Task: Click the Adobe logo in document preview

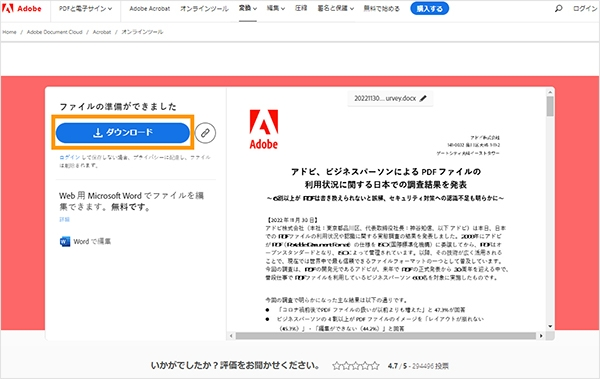Action: [x=264, y=129]
